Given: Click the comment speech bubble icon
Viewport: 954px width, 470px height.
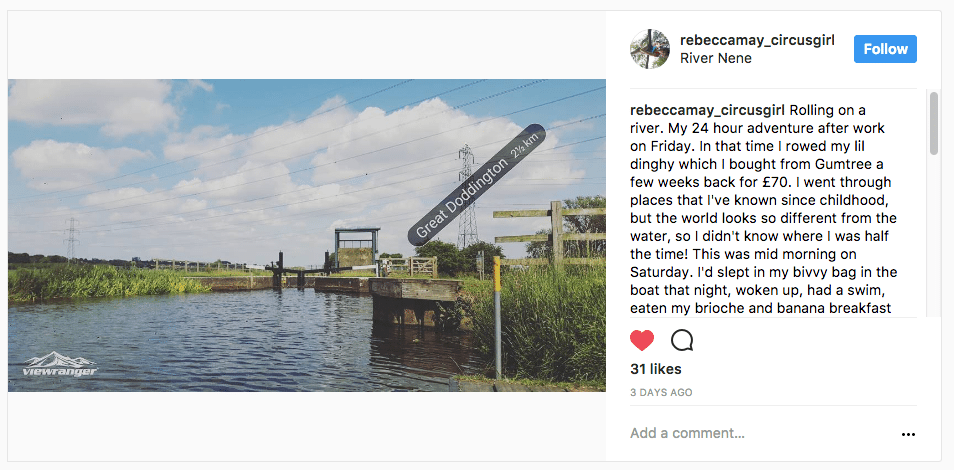Looking at the screenshot, I should pos(682,340).
